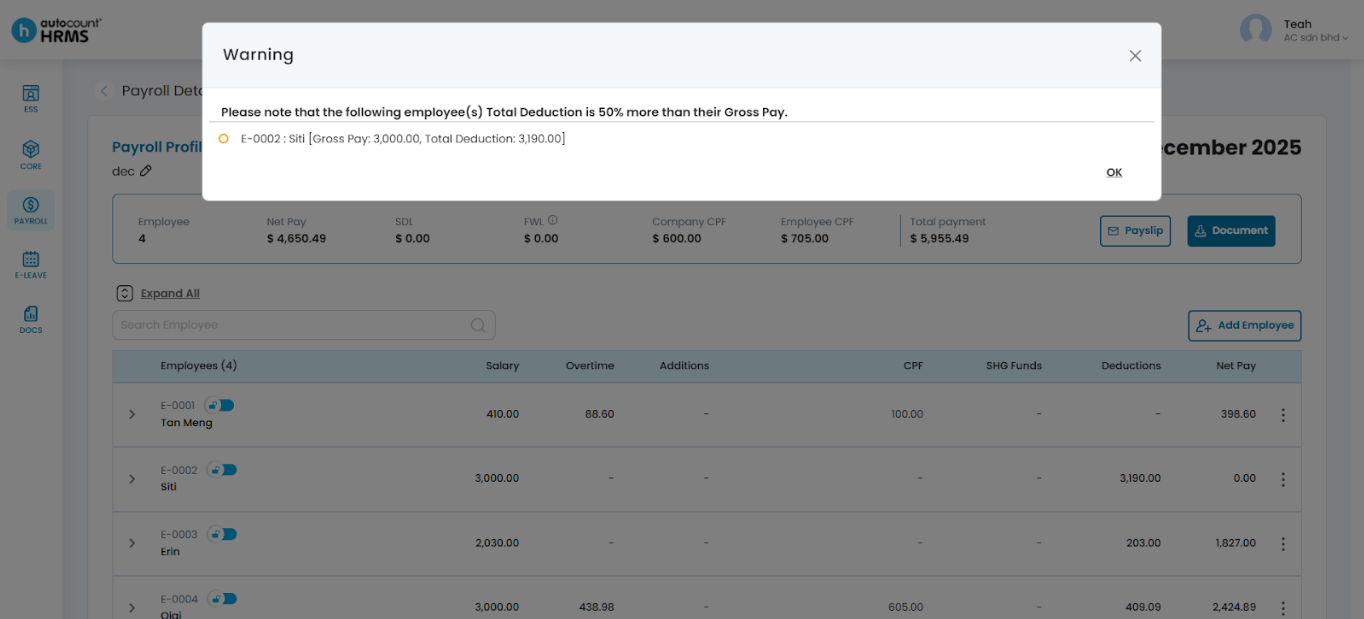Toggle the lock switch for E-0004
Screen dimensions: 1364x619
[x=221, y=599]
